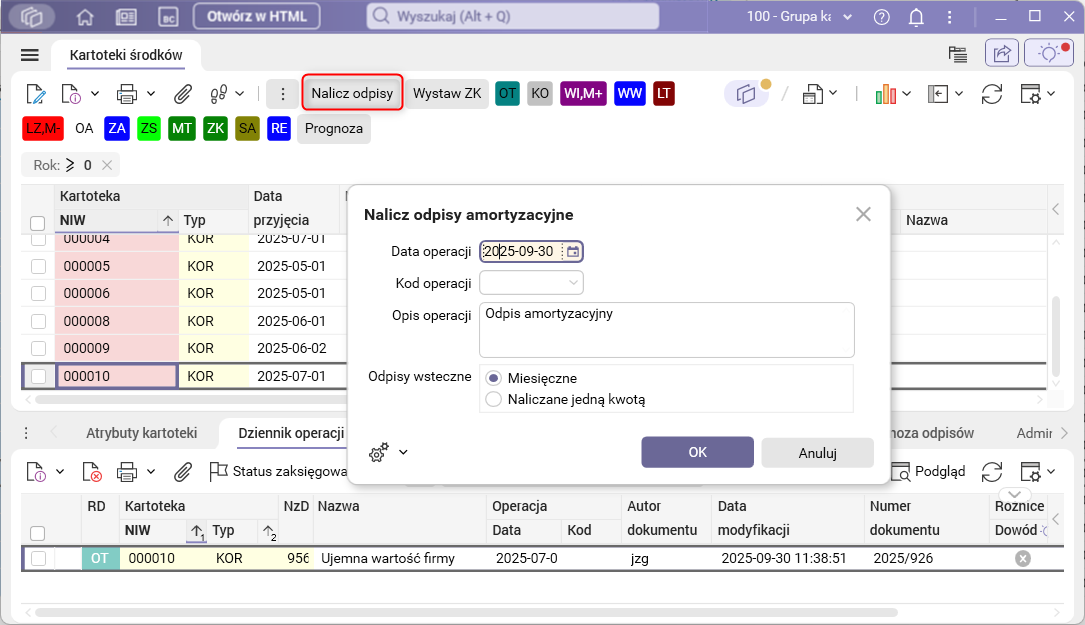Delete document icon in journal toolbar
1085x625 pixels.
tap(92, 472)
